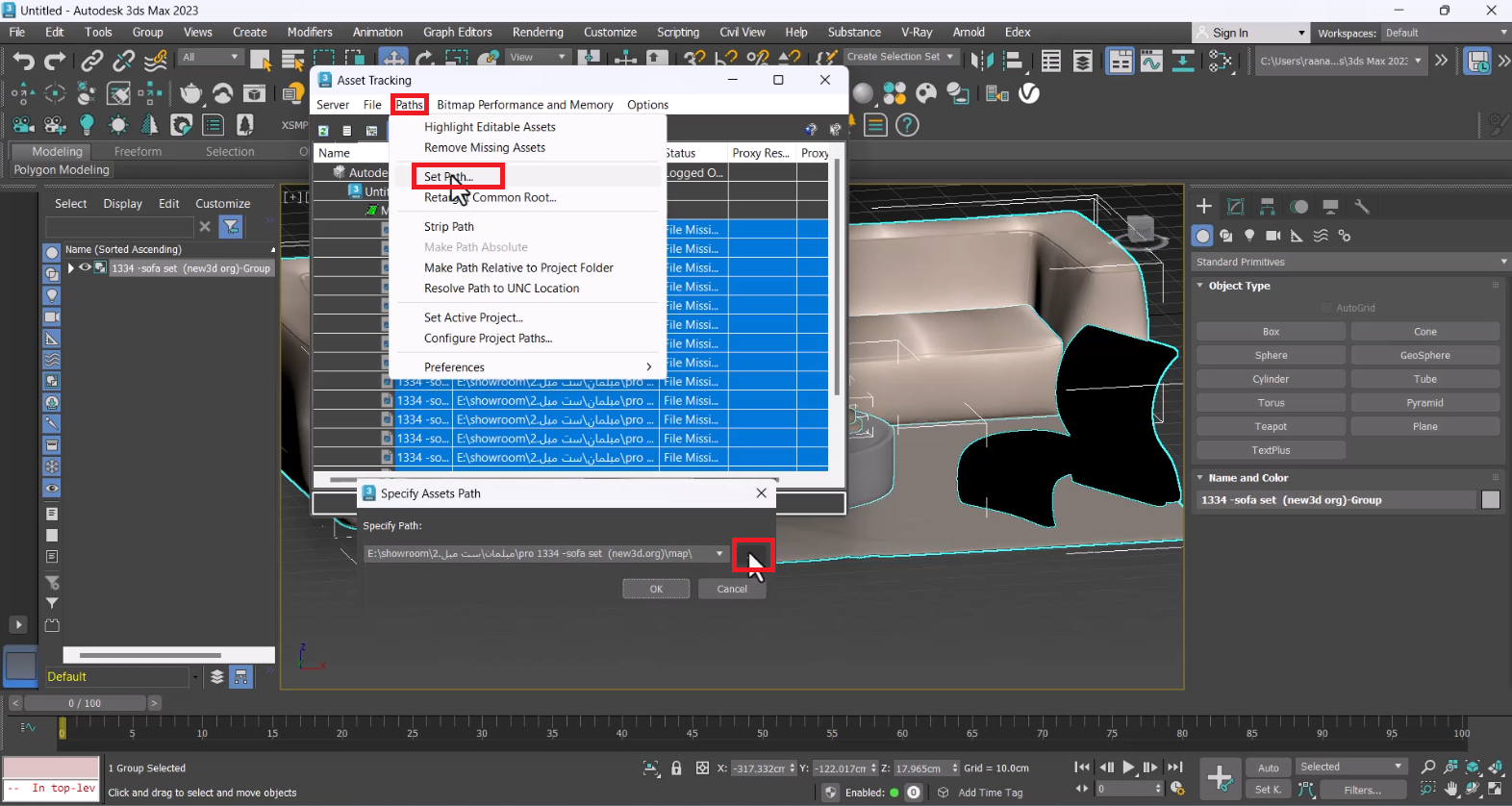Click the Undo arrow in main toolbar
Viewport: 1512px width, 806px height.
(23, 61)
